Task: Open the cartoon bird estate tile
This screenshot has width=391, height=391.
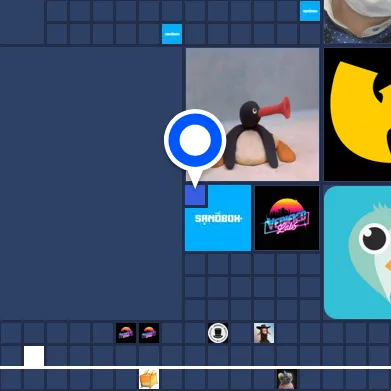Action: 357,252
